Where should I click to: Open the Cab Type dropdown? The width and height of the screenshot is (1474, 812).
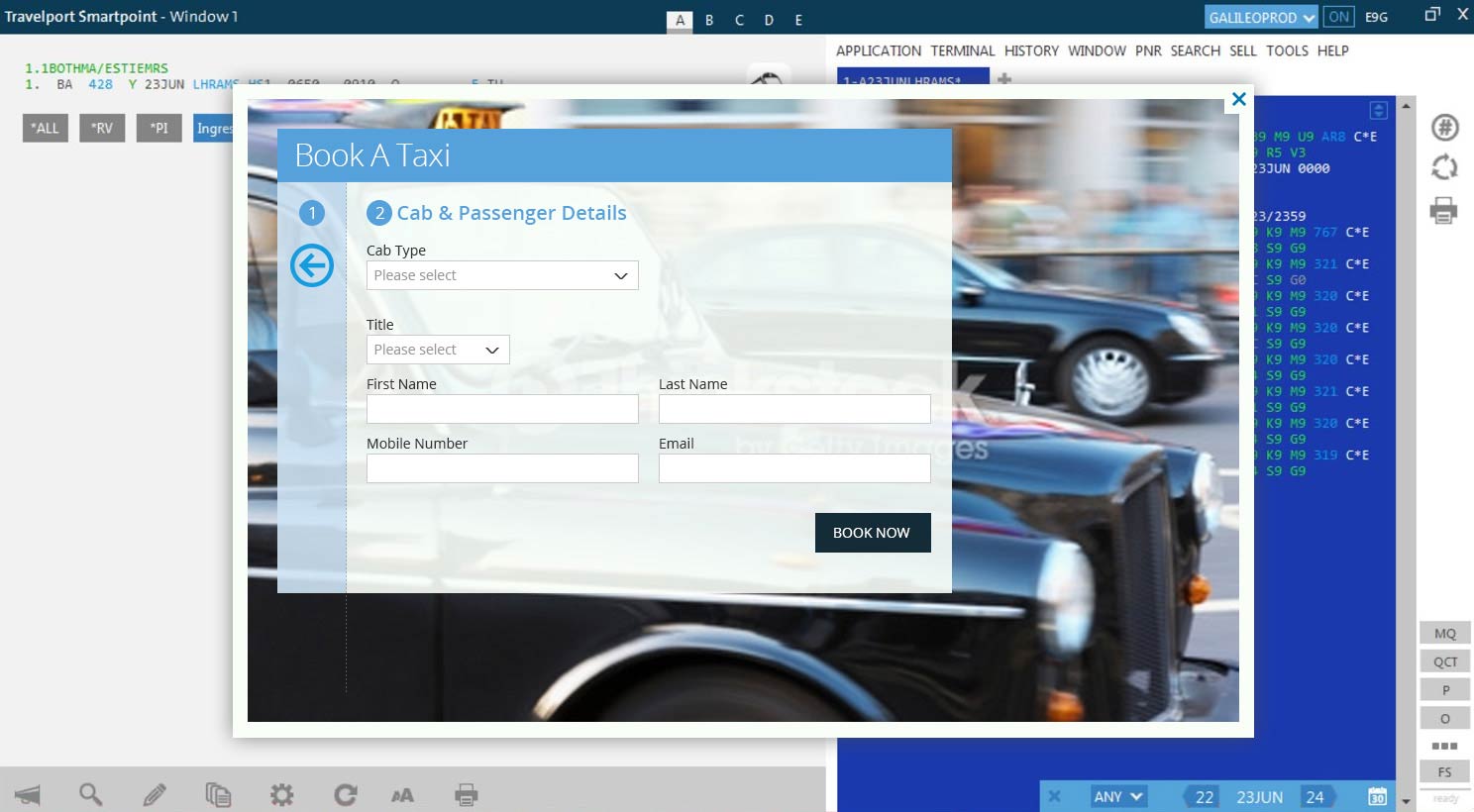pyautogui.click(x=502, y=275)
